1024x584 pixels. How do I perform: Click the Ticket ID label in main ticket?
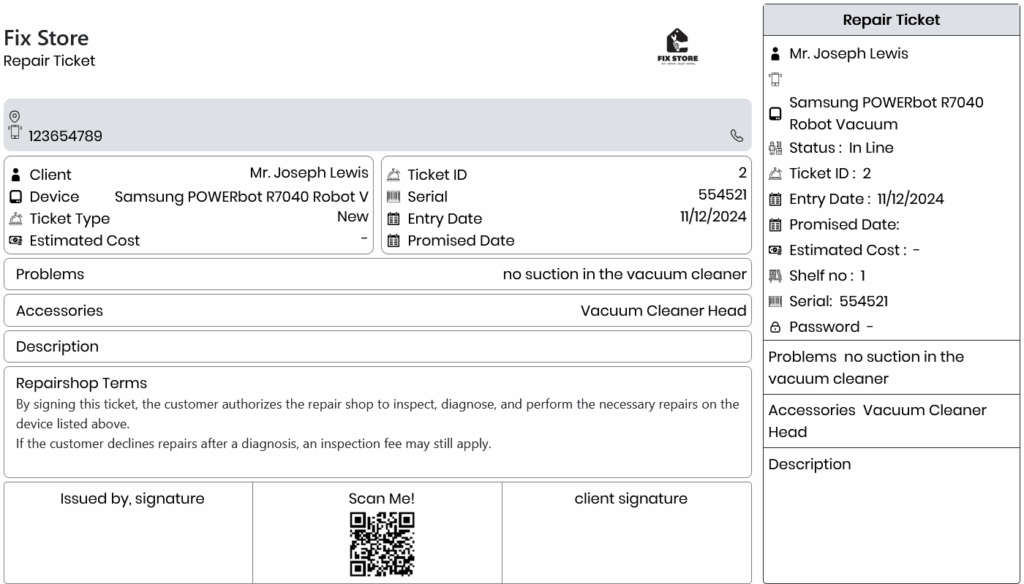coord(437,174)
